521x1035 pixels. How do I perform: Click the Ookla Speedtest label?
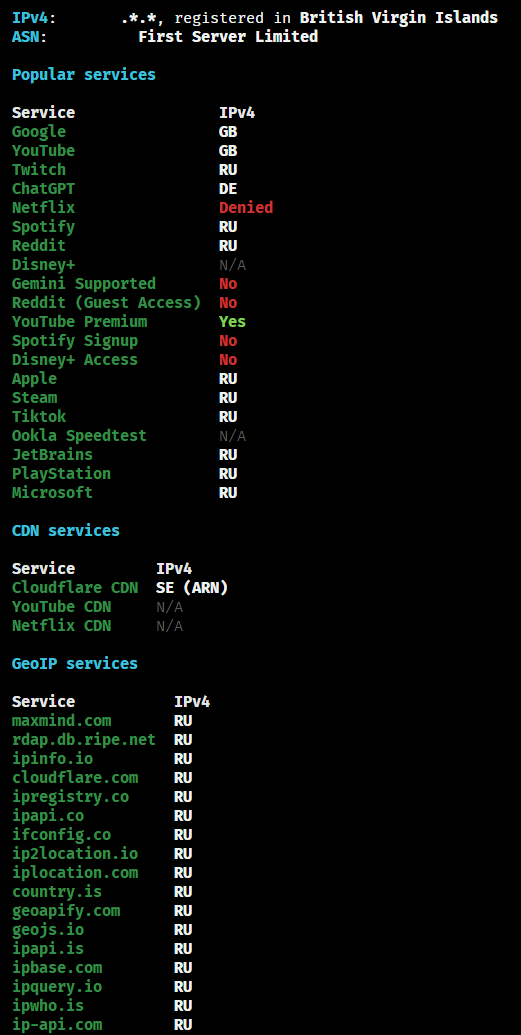[79, 436]
